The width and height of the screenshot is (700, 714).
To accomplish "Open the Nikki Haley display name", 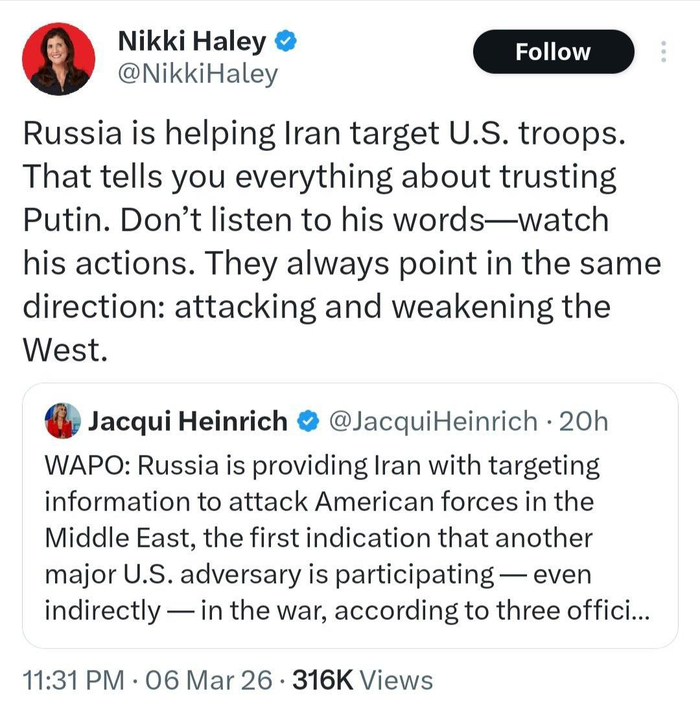I will pyautogui.click(x=192, y=41).
